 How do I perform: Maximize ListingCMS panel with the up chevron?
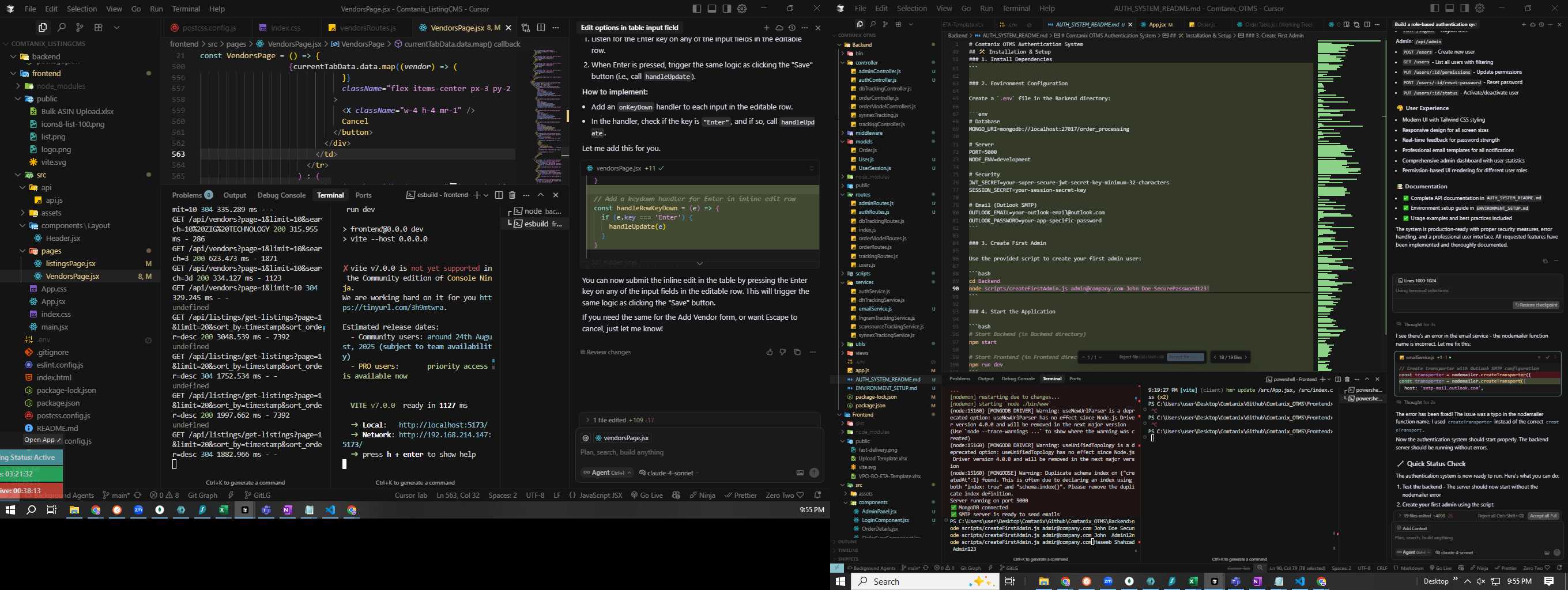541,195
